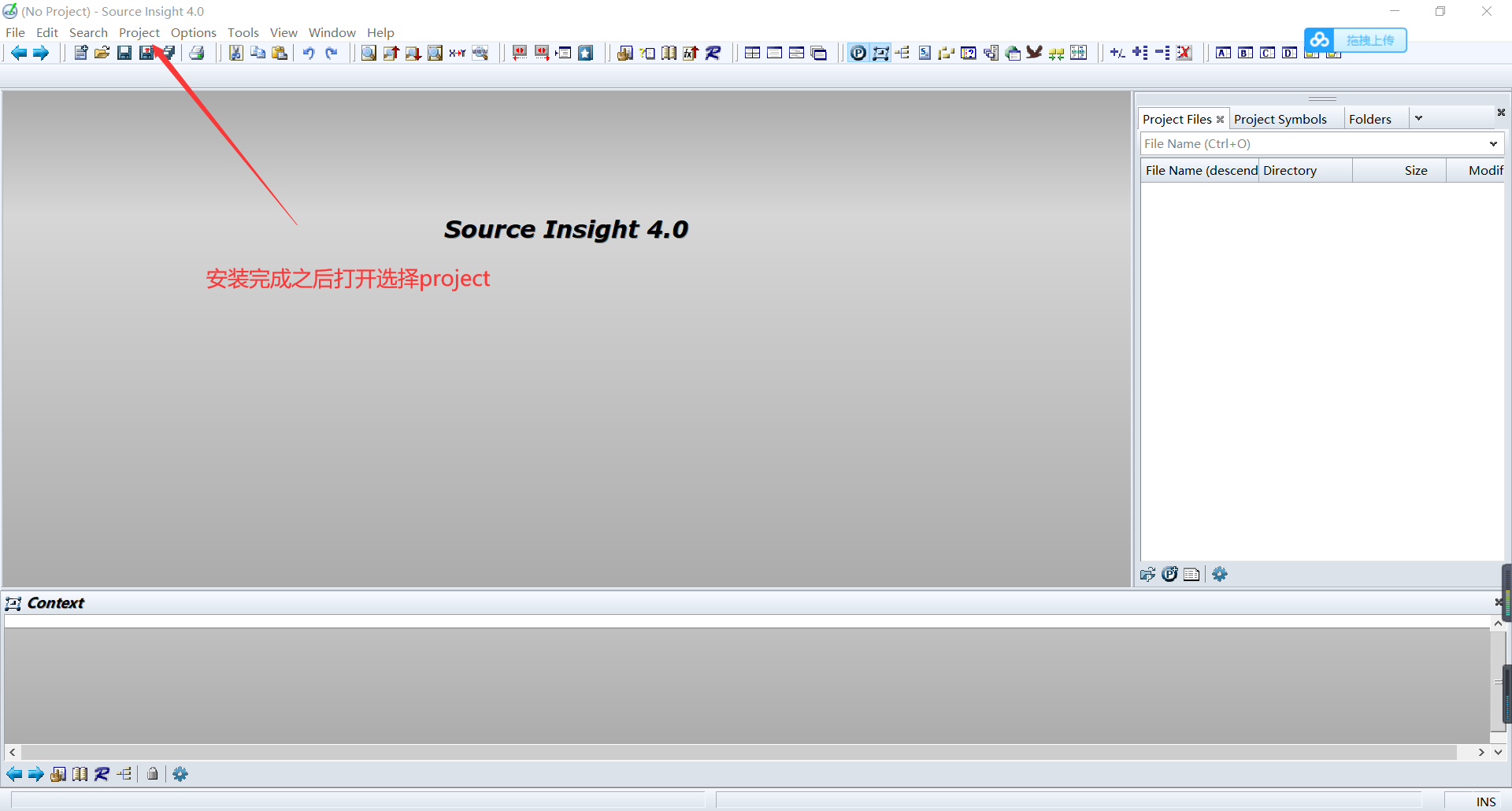Open the Search menu
Viewport: 1512px width, 811px height.
[x=88, y=32]
